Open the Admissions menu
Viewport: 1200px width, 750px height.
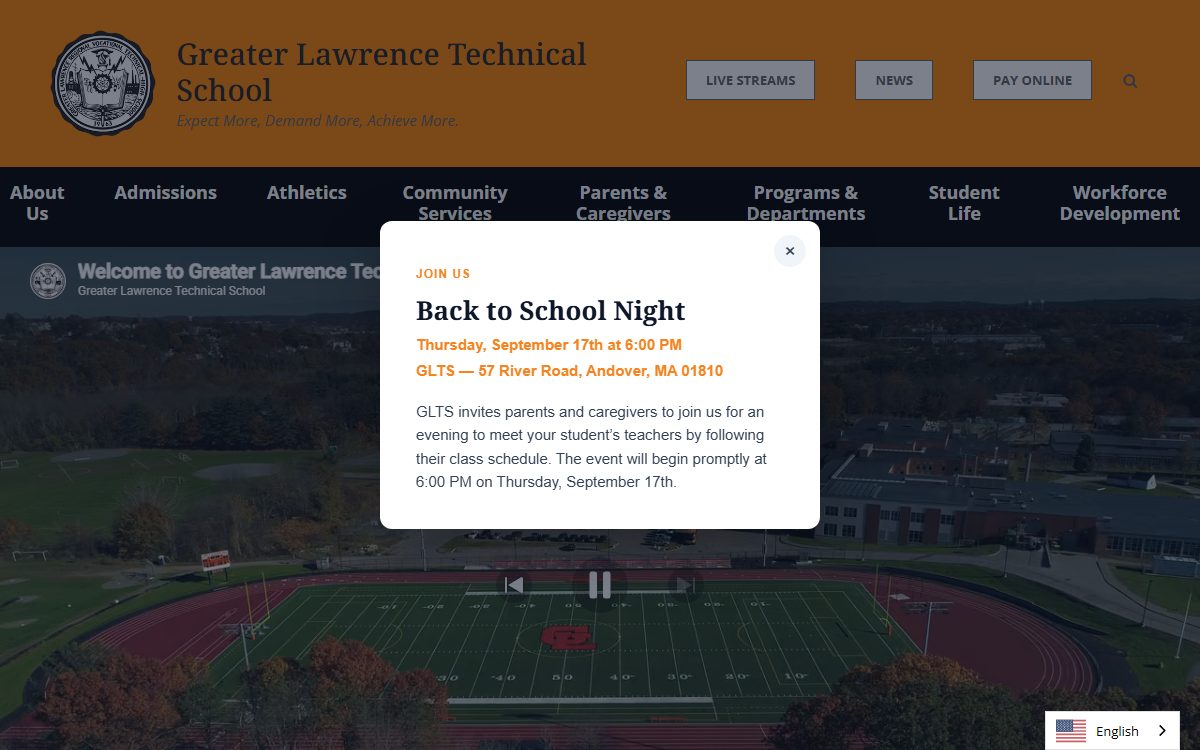(165, 193)
